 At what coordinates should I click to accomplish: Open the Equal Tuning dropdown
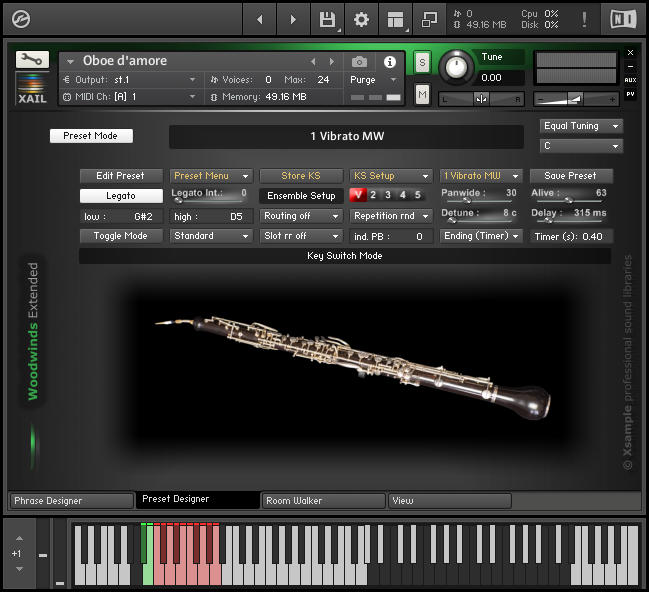[x=581, y=126]
